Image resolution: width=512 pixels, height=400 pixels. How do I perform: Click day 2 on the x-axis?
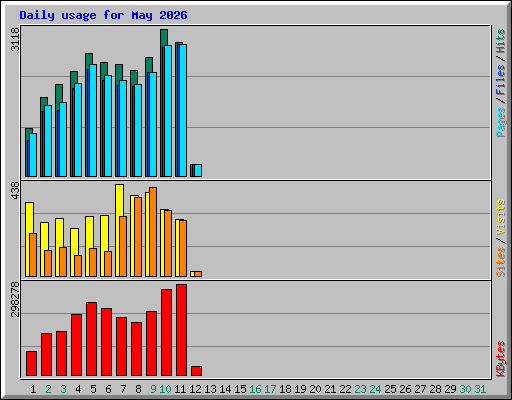pos(48,389)
